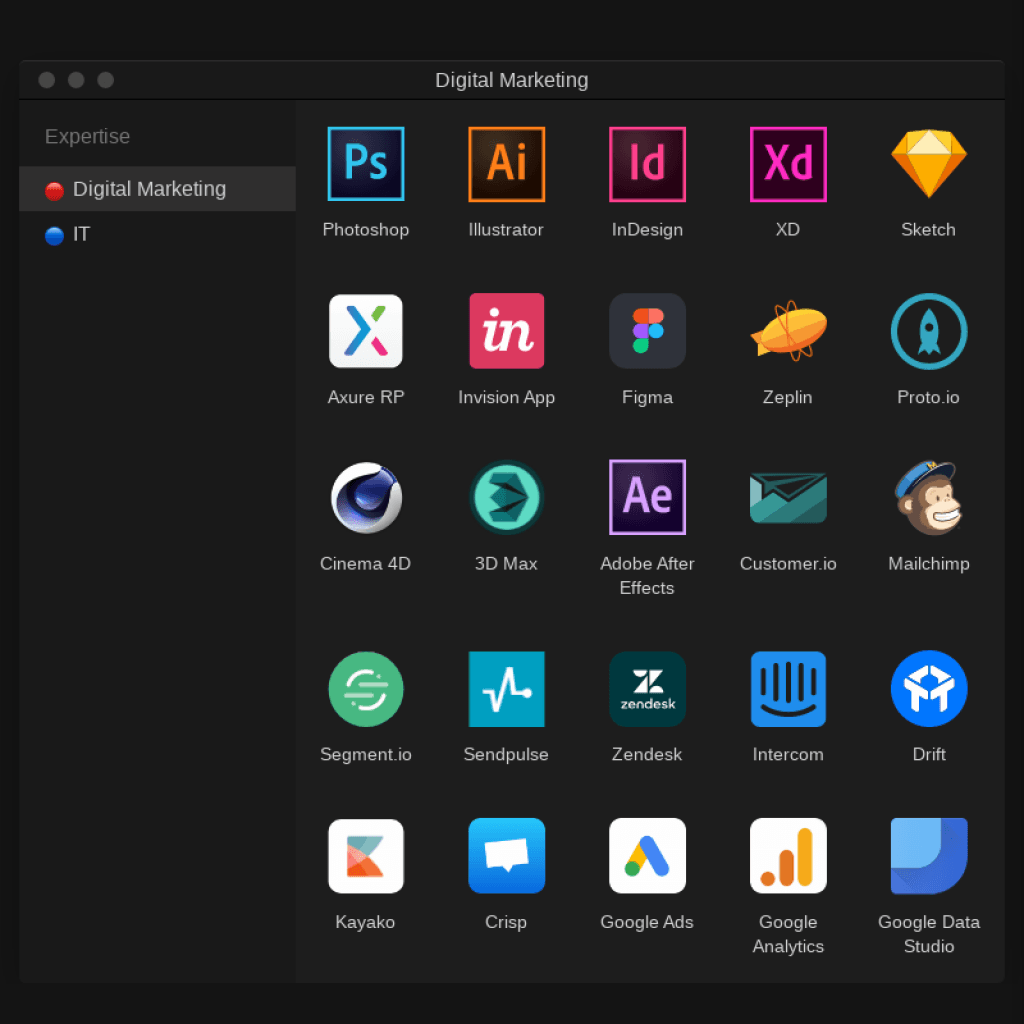1024x1024 pixels.
Task: Click the third gray window control button
Action: (x=105, y=80)
